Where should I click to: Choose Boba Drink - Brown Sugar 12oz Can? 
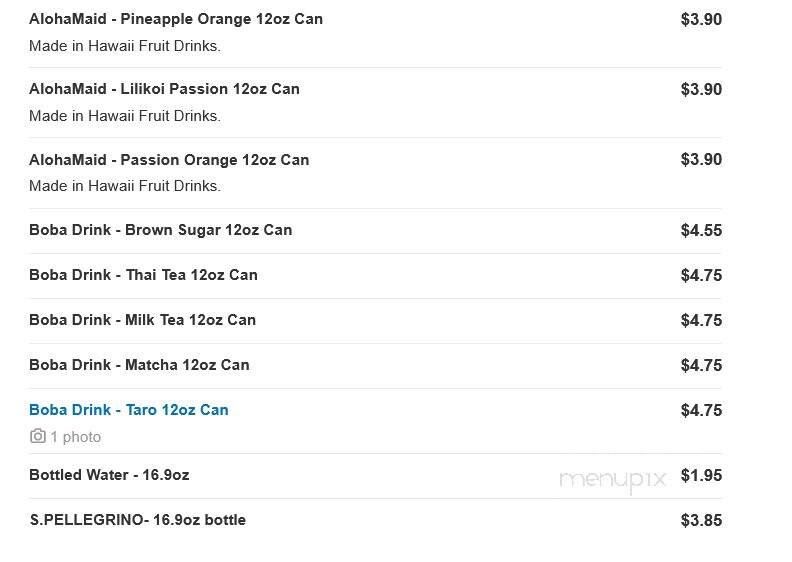[160, 230]
